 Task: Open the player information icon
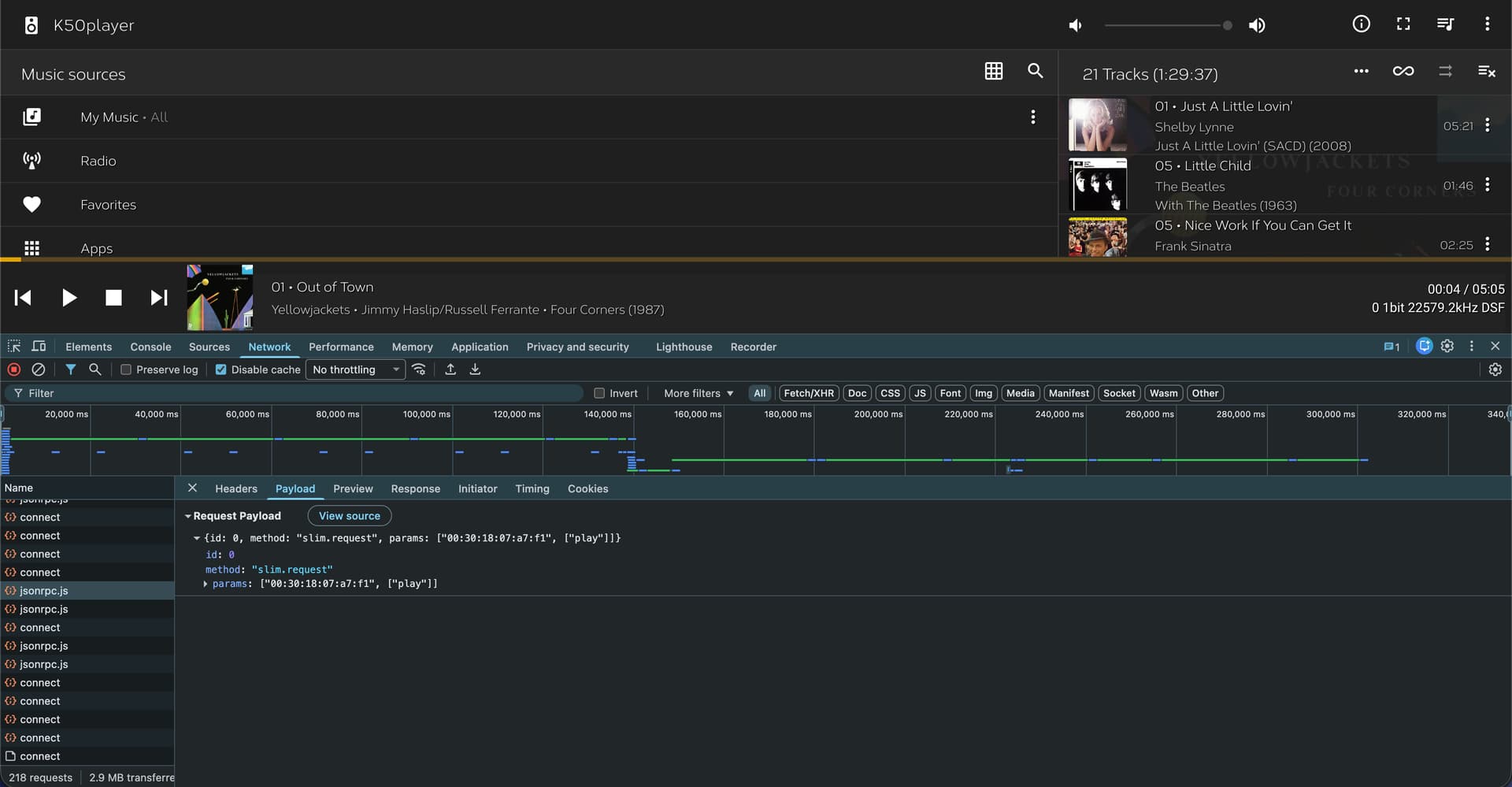point(1361,24)
